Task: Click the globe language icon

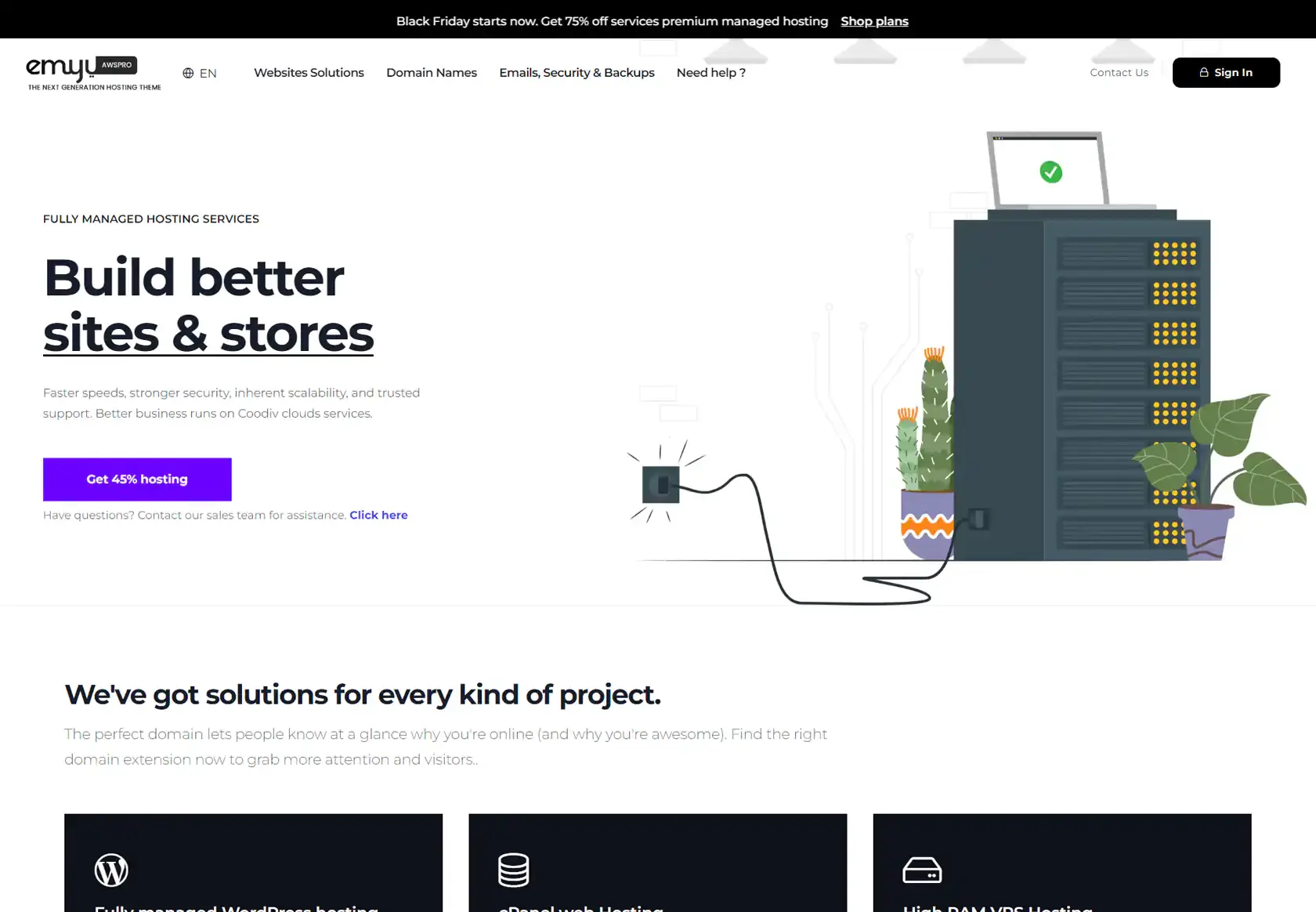Action: click(x=188, y=73)
